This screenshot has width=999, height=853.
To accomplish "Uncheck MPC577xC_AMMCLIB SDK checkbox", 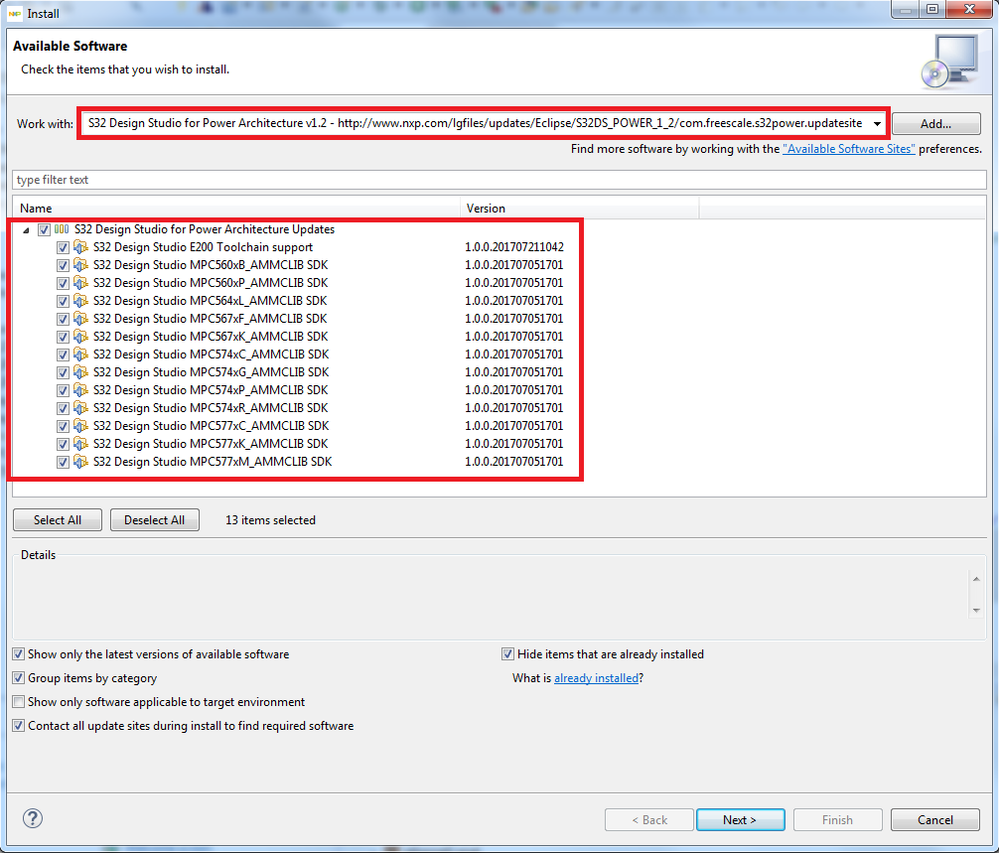I will tap(62, 426).
